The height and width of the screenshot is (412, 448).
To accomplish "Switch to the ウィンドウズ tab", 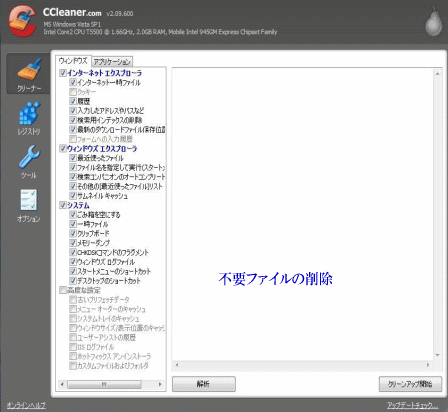I will coord(73,61).
